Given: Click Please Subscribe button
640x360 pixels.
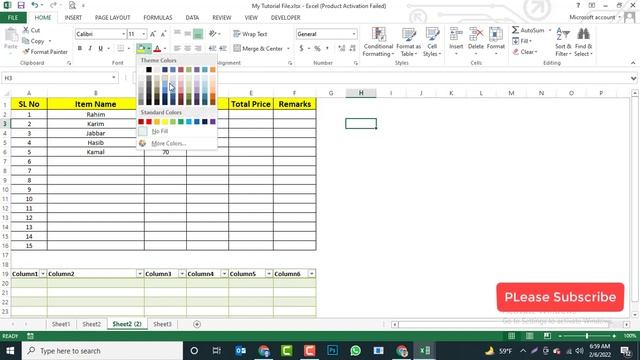Looking at the screenshot, I should (x=560, y=297).
